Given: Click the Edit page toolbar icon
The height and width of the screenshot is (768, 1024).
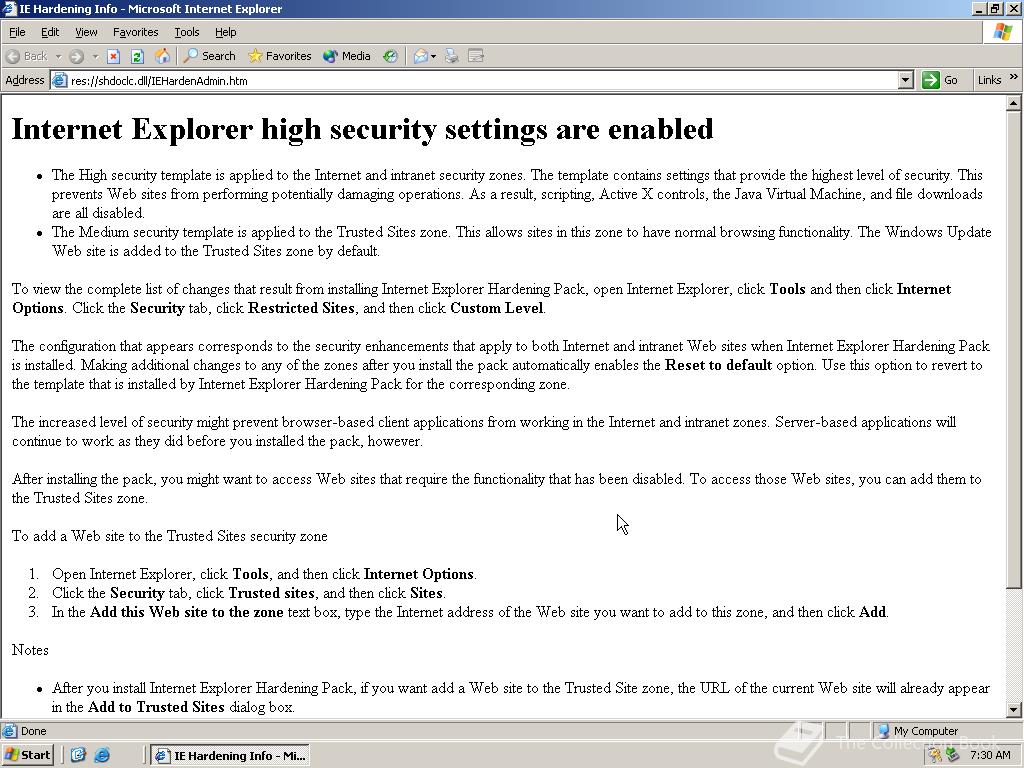Looking at the screenshot, I should [x=476, y=57].
